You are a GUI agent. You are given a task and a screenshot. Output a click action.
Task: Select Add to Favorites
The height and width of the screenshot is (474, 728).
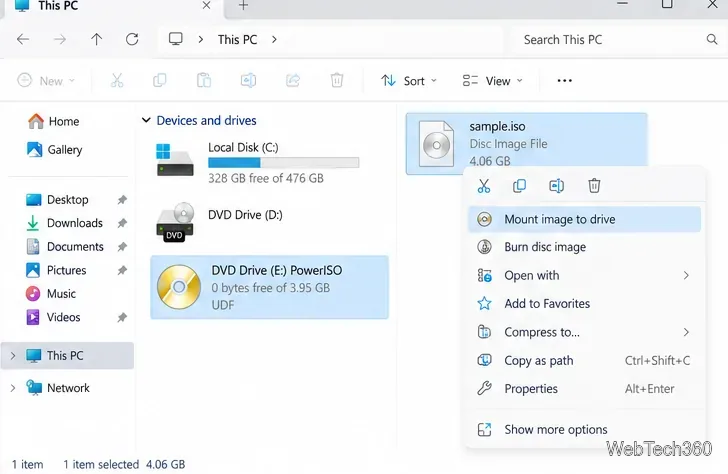[x=585, y=304]
